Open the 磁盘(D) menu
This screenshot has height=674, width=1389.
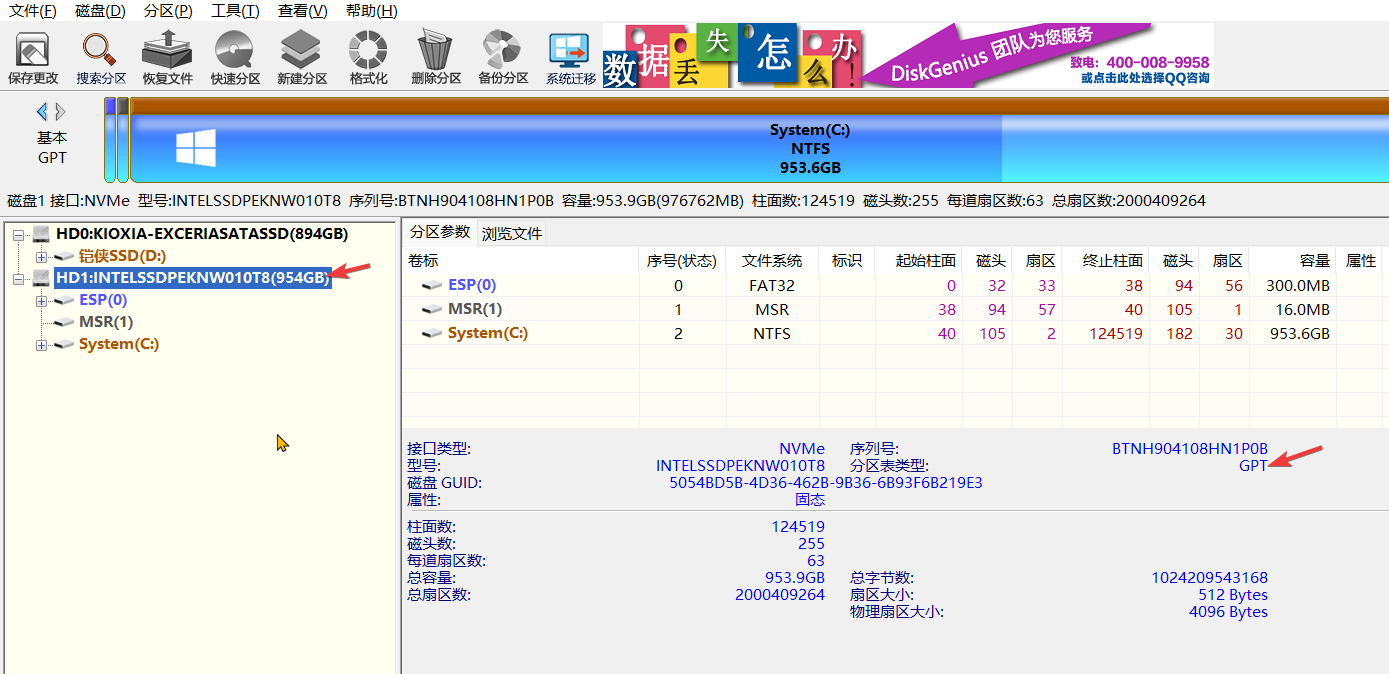pyautogui.click(x=101, y=11)
